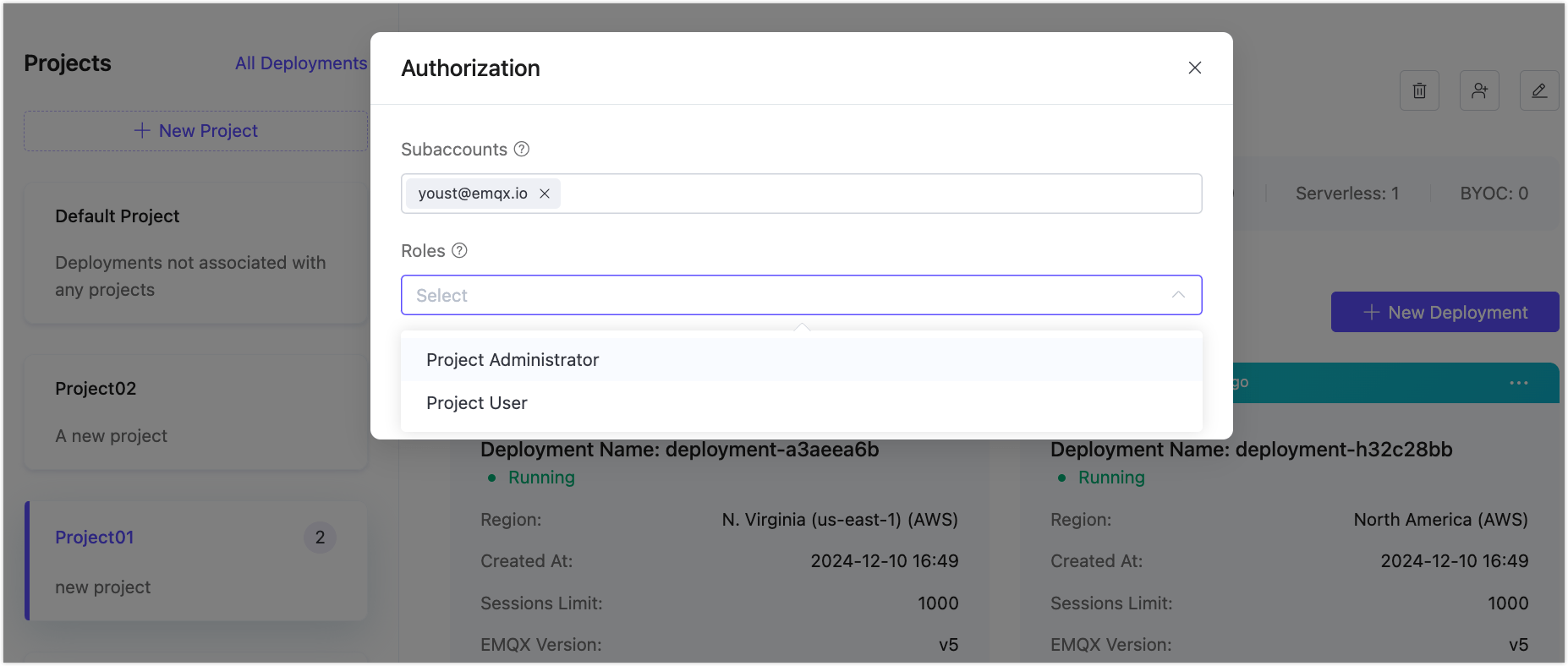Click the add user authorization icon
The height and width of the screenshot is (666, 1568).
pos(1478,90)
